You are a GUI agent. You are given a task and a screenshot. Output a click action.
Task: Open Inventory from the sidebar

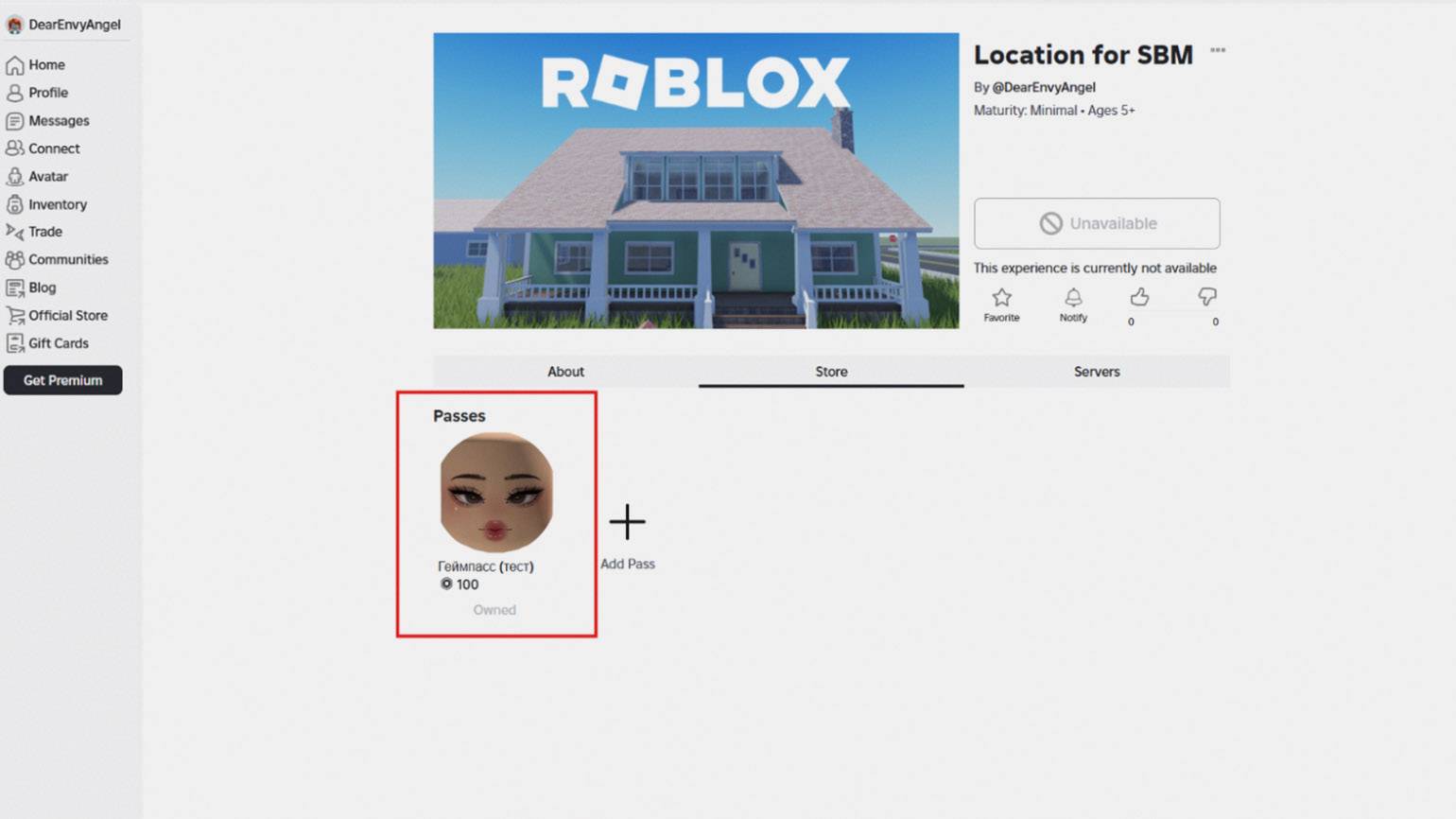pos(57,204)
